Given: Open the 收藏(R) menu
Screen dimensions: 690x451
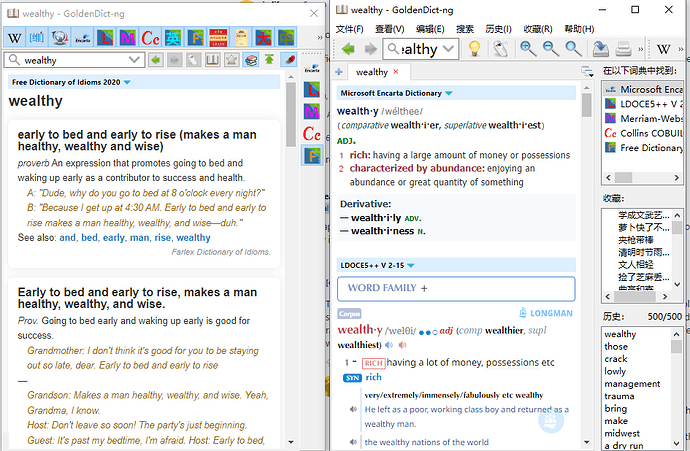Looking at the screenshot, I should [538, 29].
